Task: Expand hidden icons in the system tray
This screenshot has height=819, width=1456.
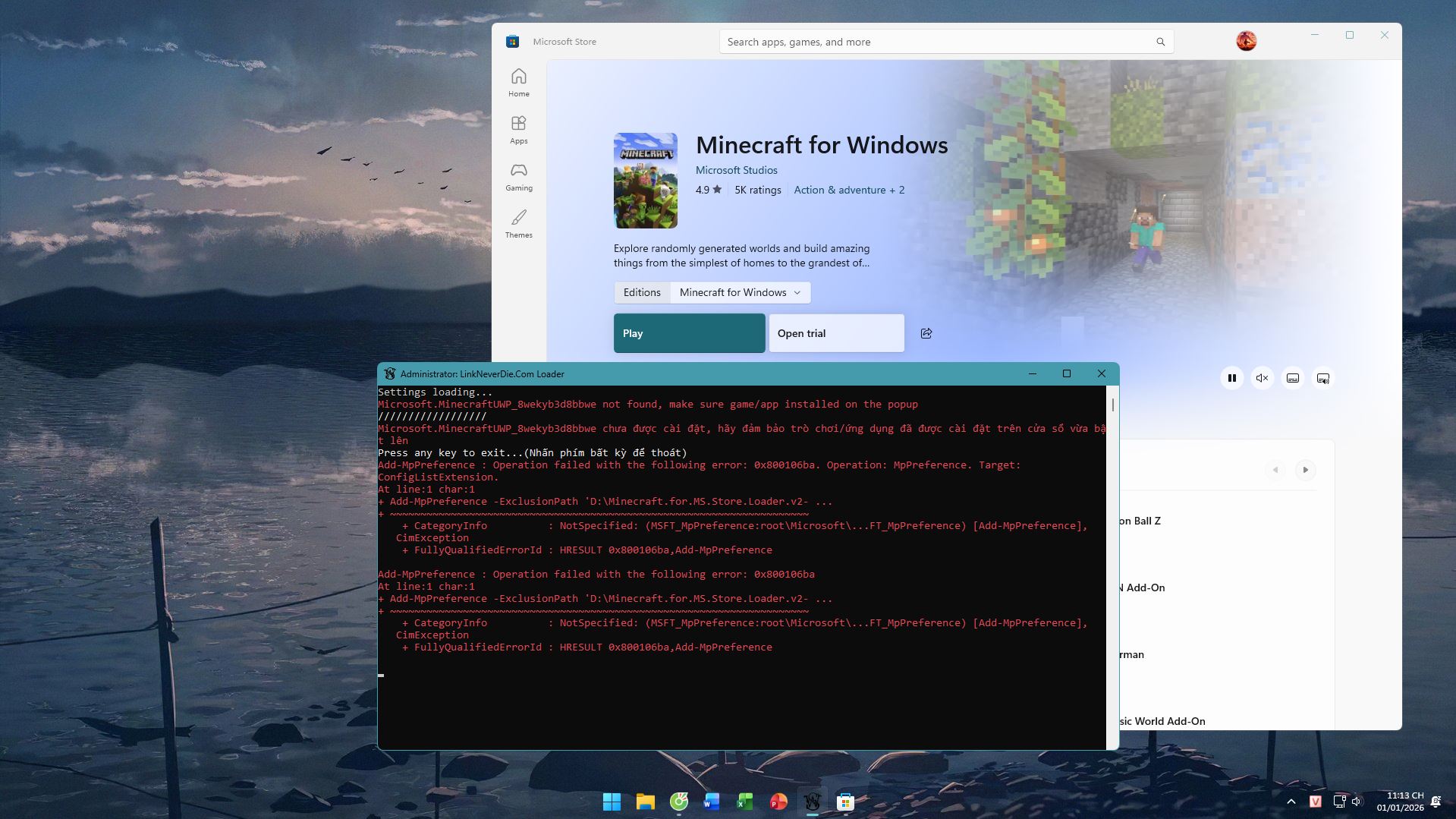Action: point(1291,801)
